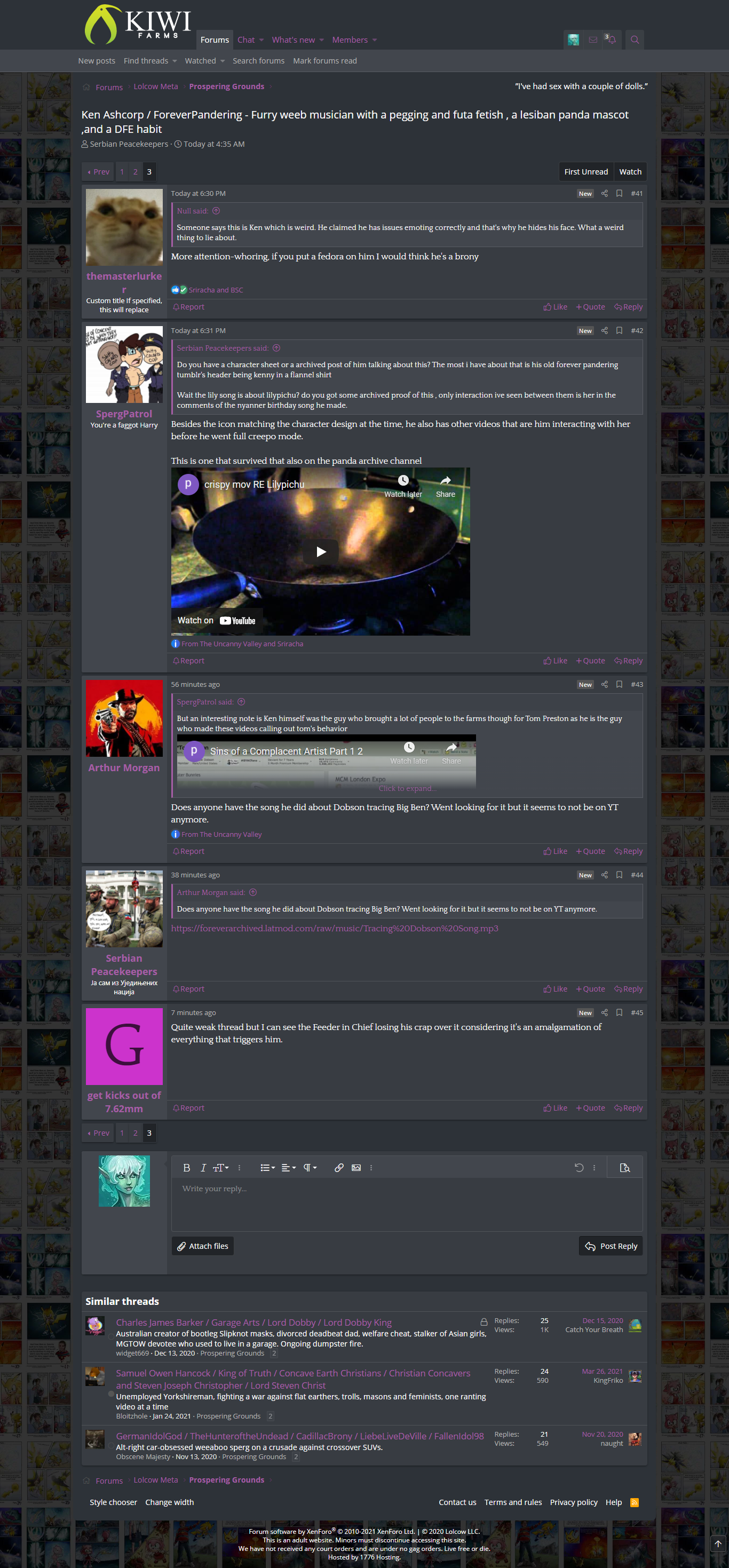The image size is (729, 1568).
Task: Open the RSS feed icon in footer
Action: pos(635,1502)
